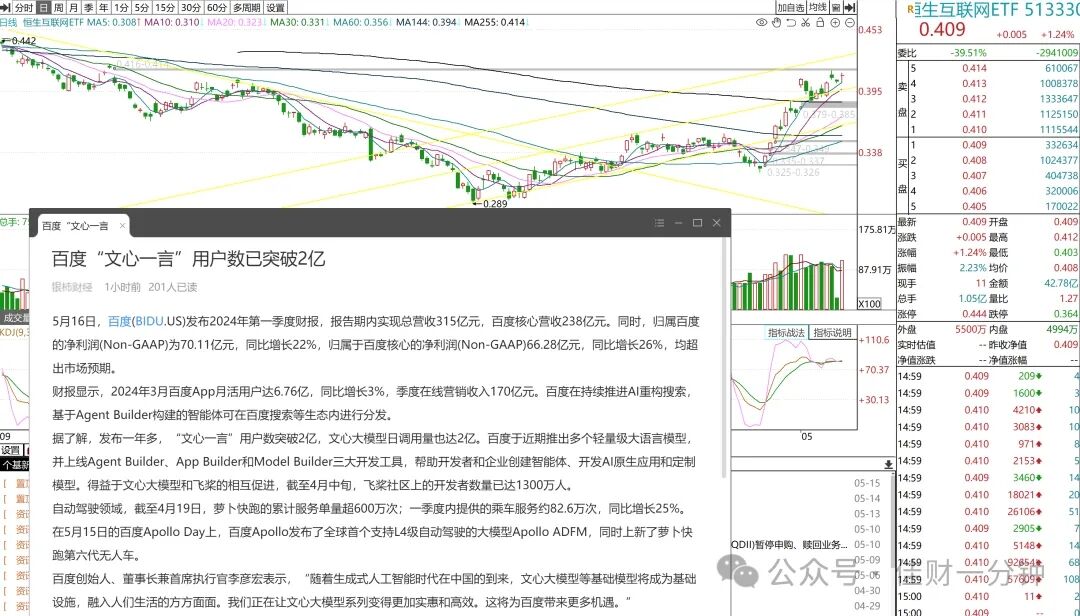This screenshot has height=616, width=1080.
Task: Open chart 设置 settings in top bar
Action: (276, 8)
